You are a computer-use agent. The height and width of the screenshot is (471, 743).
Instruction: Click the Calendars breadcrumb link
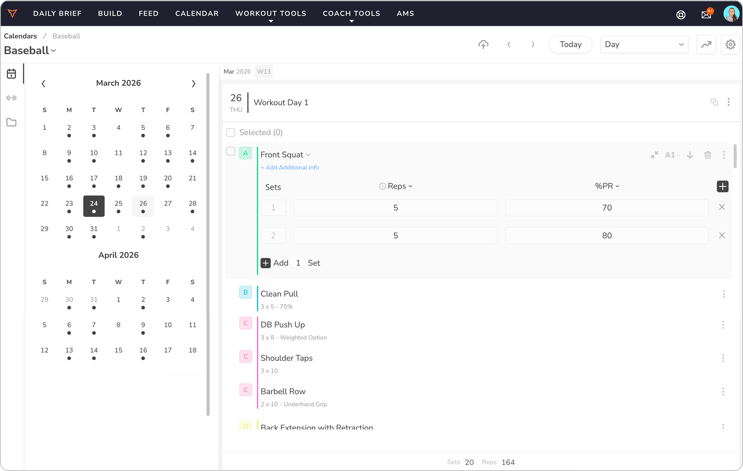(20, 36)
